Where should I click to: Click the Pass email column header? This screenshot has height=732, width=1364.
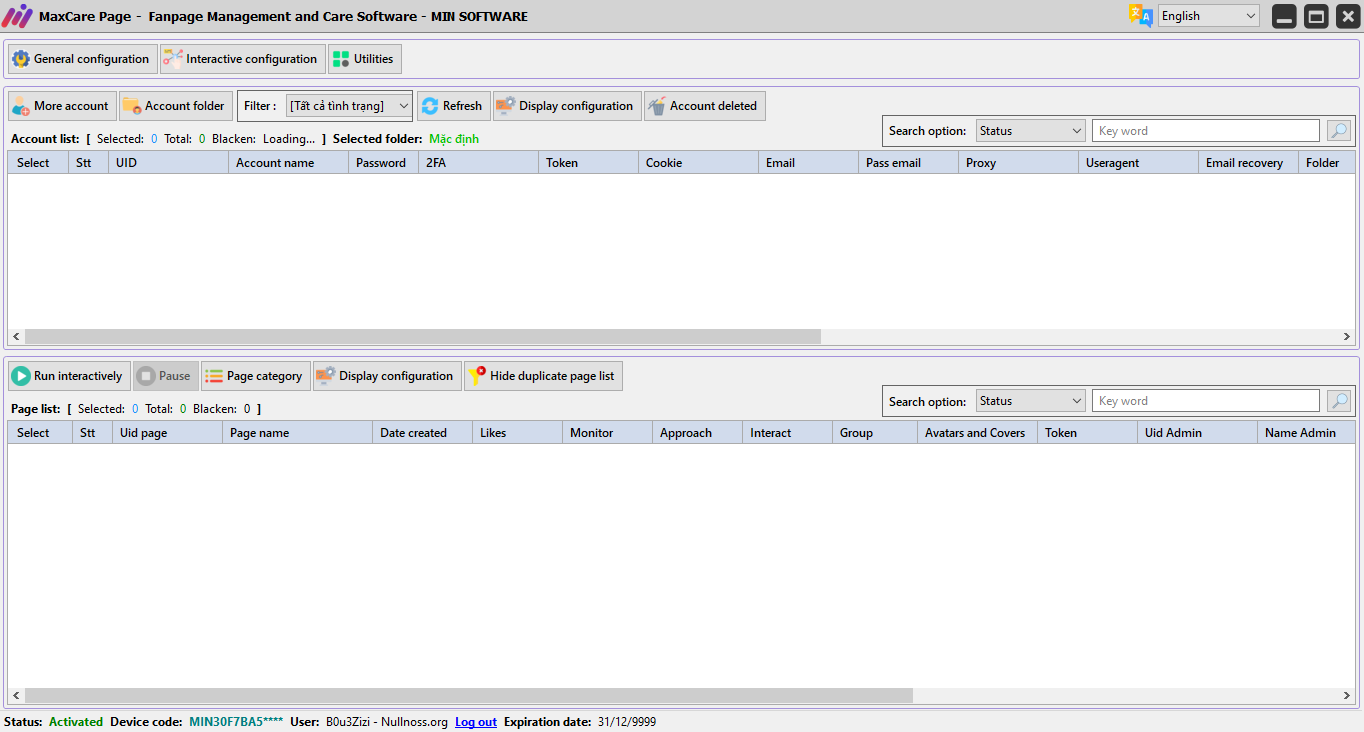click(908, 163)
